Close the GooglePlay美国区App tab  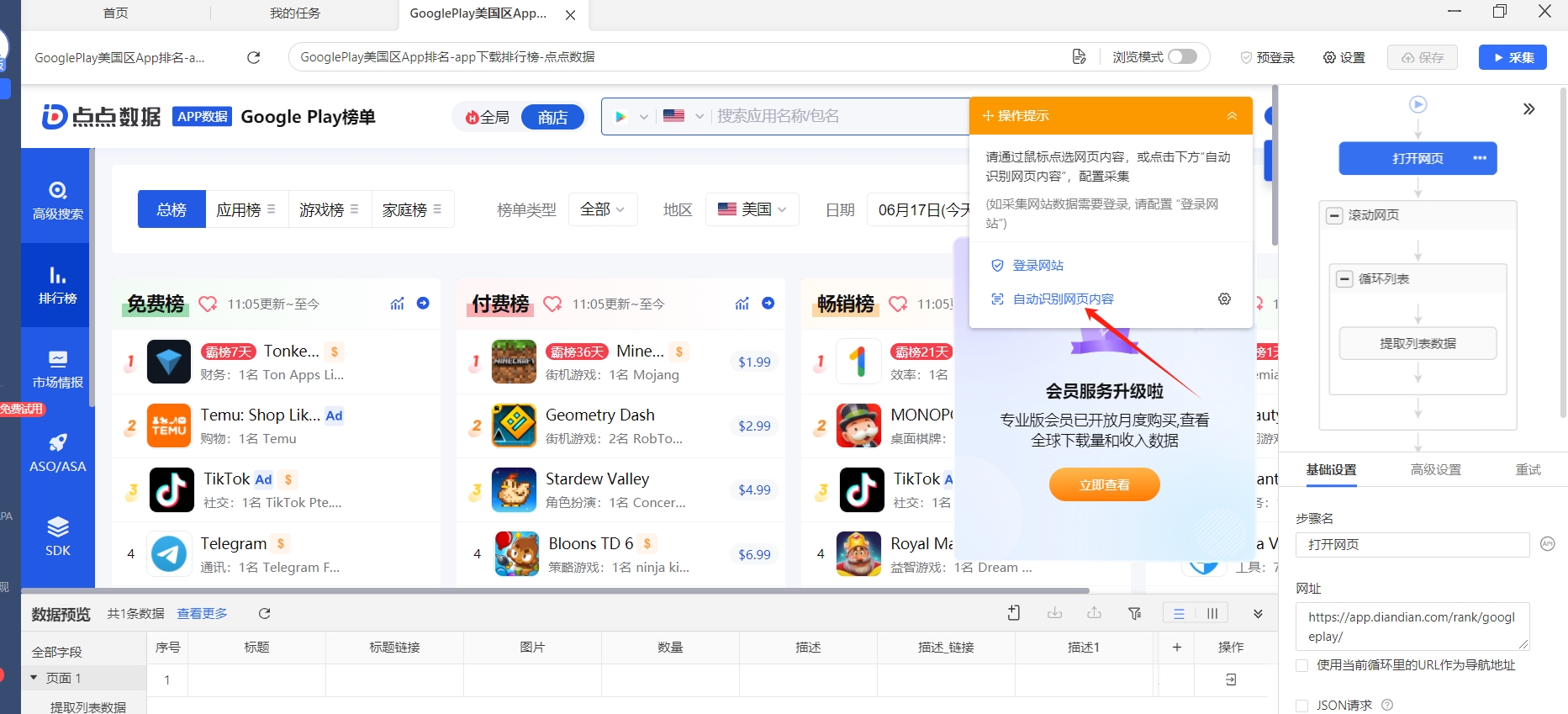pyautogui.click(x=571, y=15)
